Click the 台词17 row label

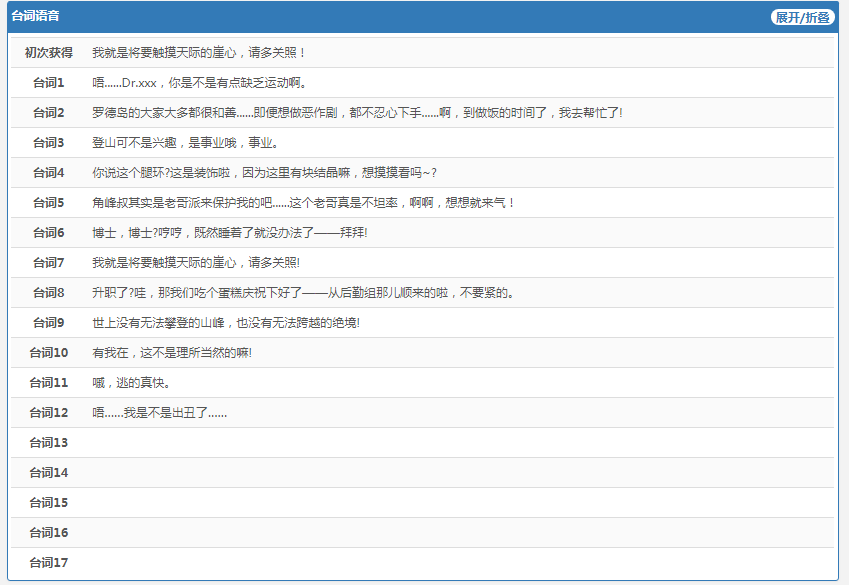48,562
